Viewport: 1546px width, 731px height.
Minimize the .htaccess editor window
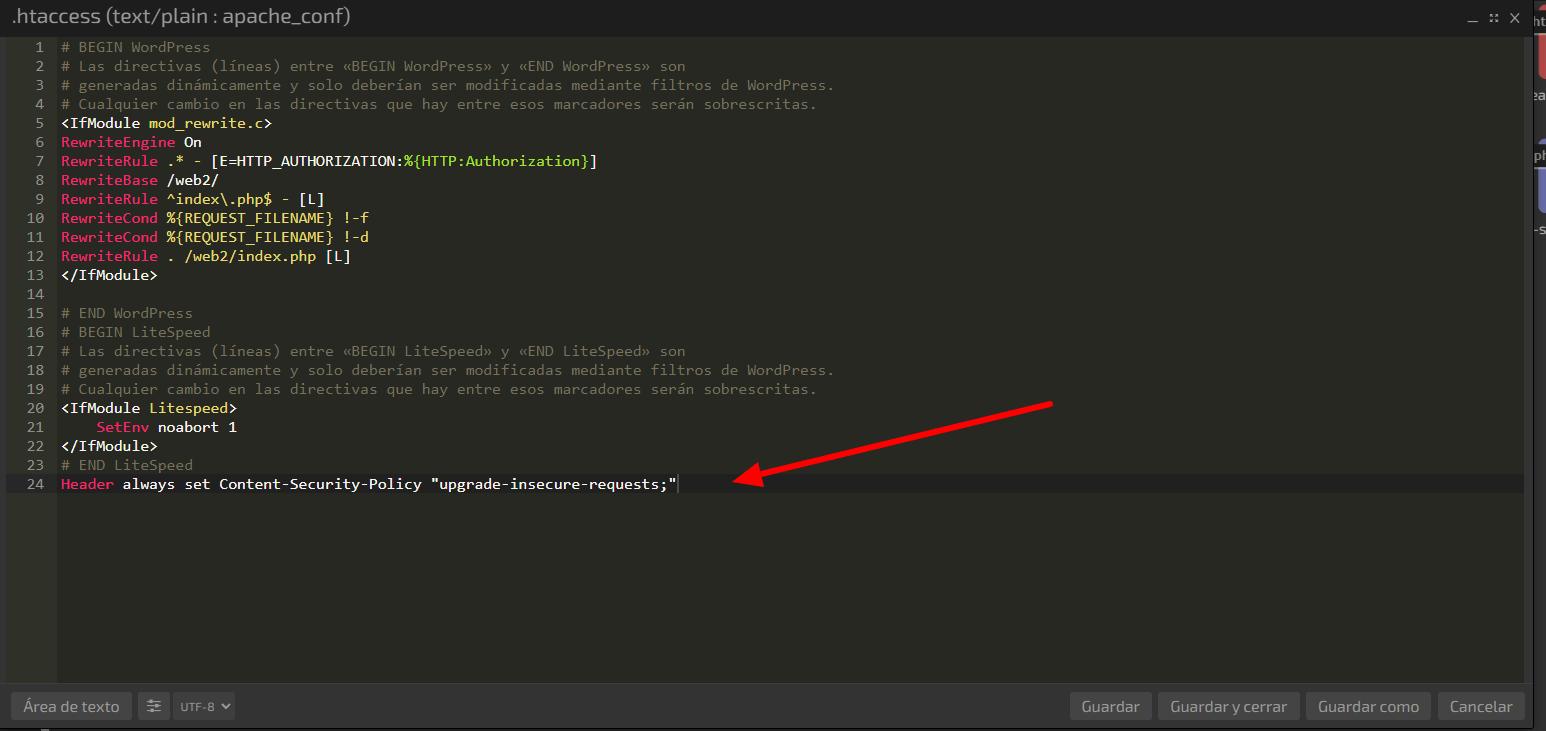click(1471, 18)
